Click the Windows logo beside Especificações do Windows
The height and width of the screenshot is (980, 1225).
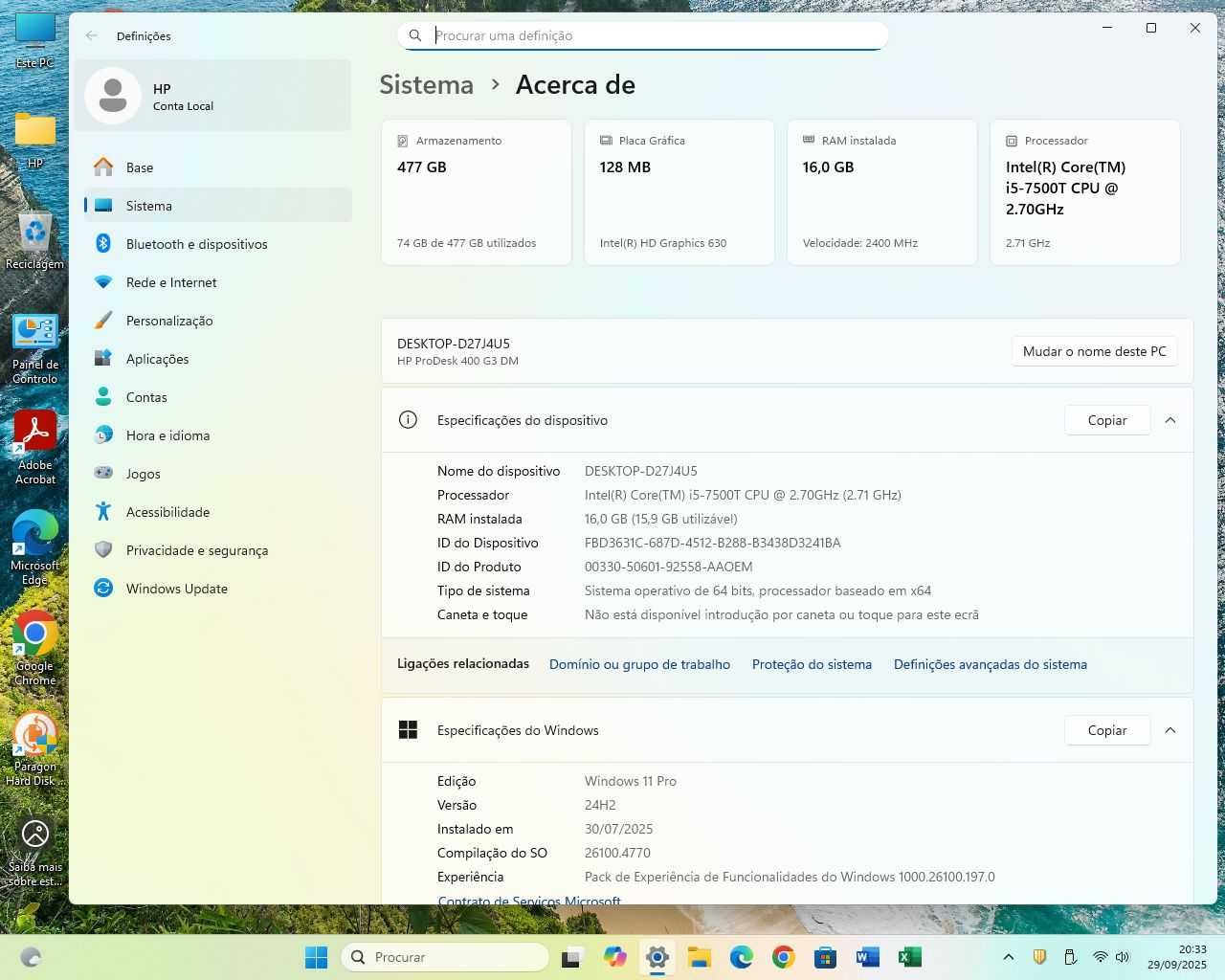click(408, 730)
